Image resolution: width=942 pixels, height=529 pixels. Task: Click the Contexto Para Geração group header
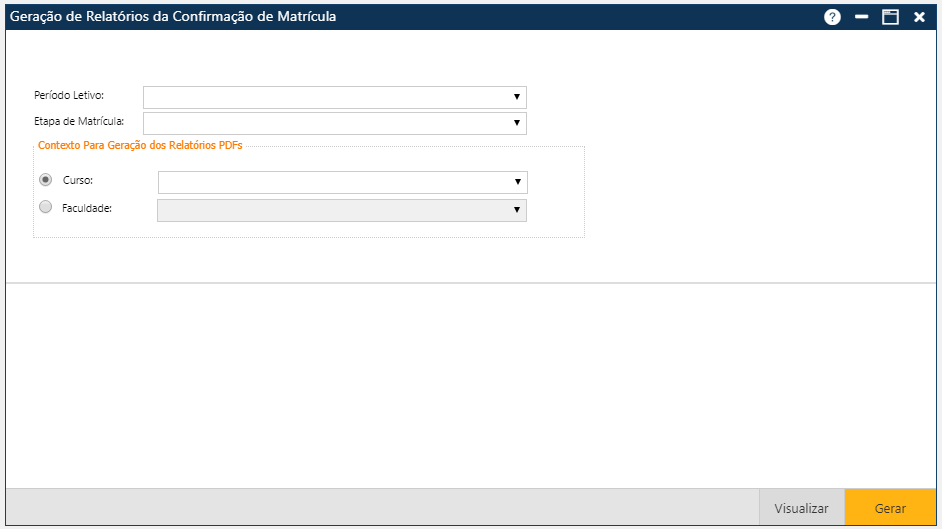coord(140,145)
